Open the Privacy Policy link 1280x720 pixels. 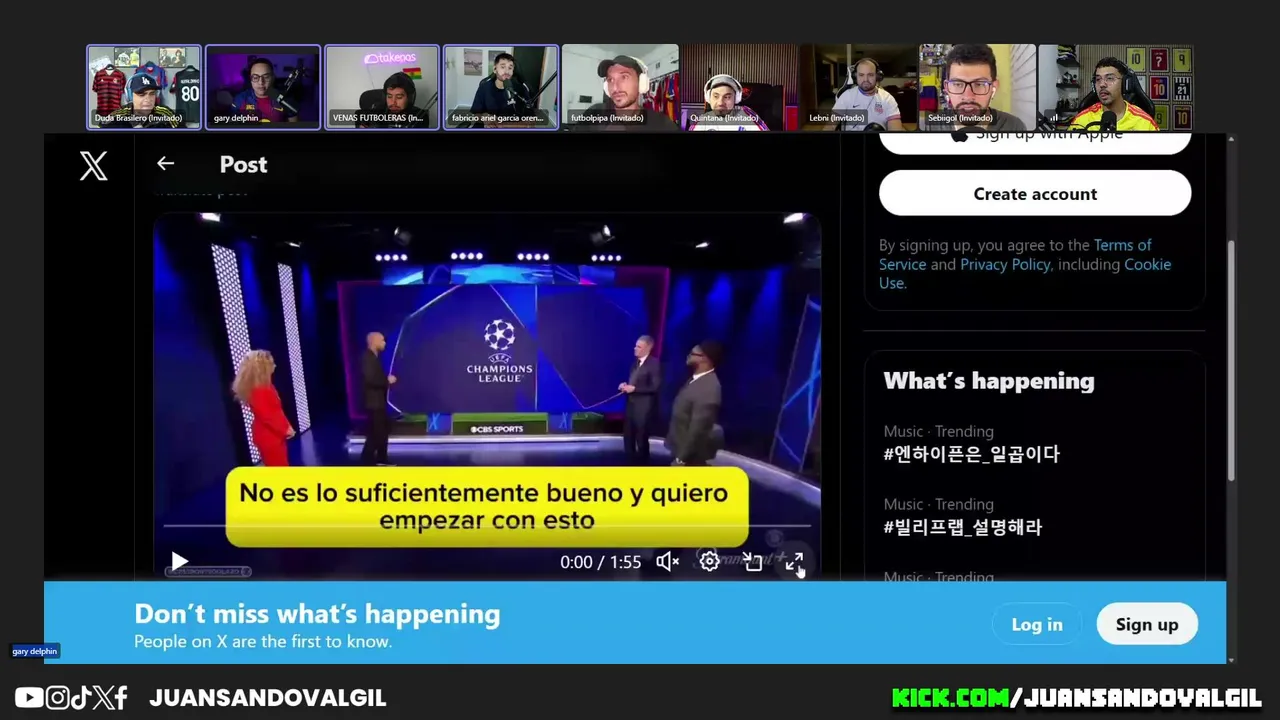(x=1005, y=264)
